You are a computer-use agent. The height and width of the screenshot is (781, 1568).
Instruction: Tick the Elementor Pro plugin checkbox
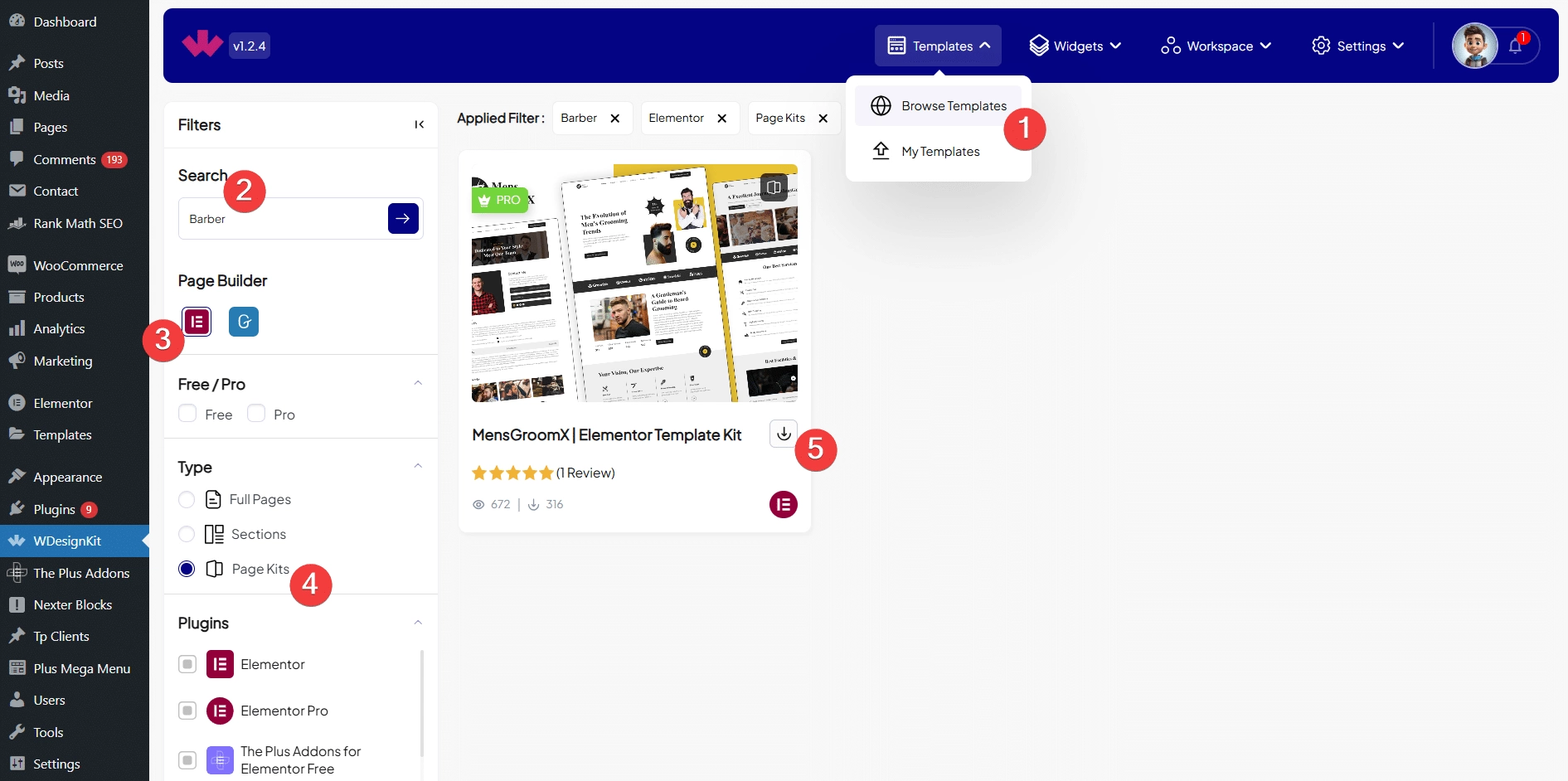coord(188,711)
